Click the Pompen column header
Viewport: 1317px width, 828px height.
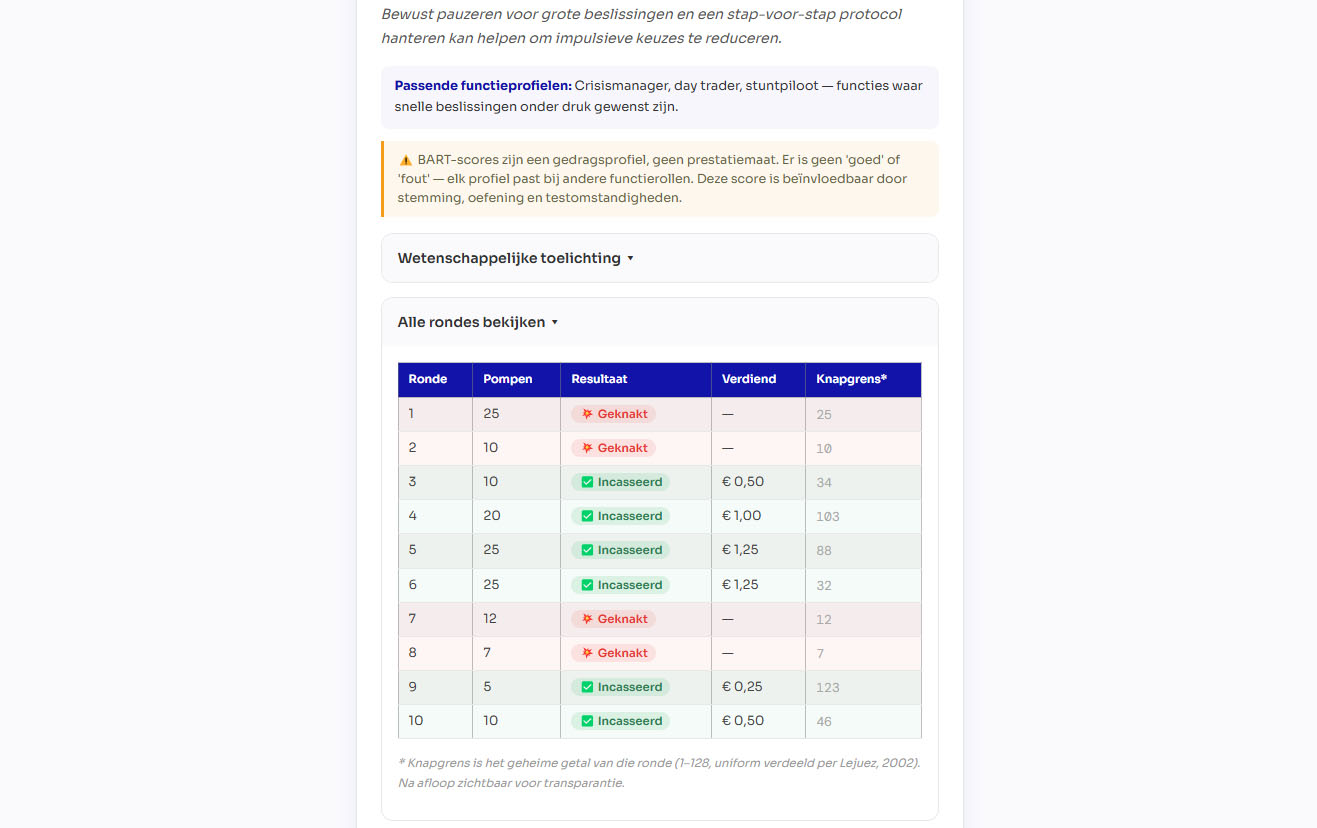click(508, 379)
